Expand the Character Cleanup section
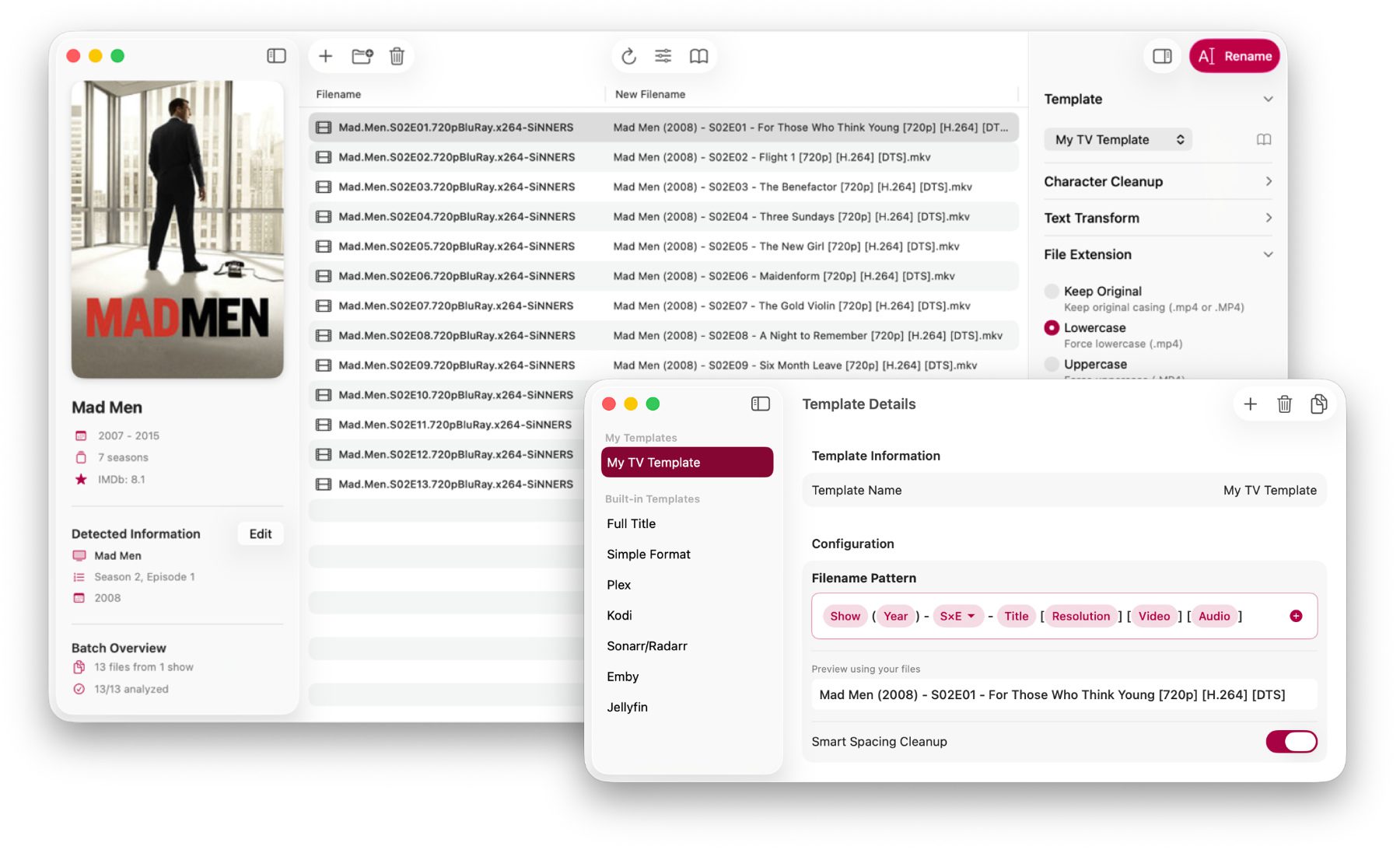Screen dimensions: 1400x853 (1157, 182)
